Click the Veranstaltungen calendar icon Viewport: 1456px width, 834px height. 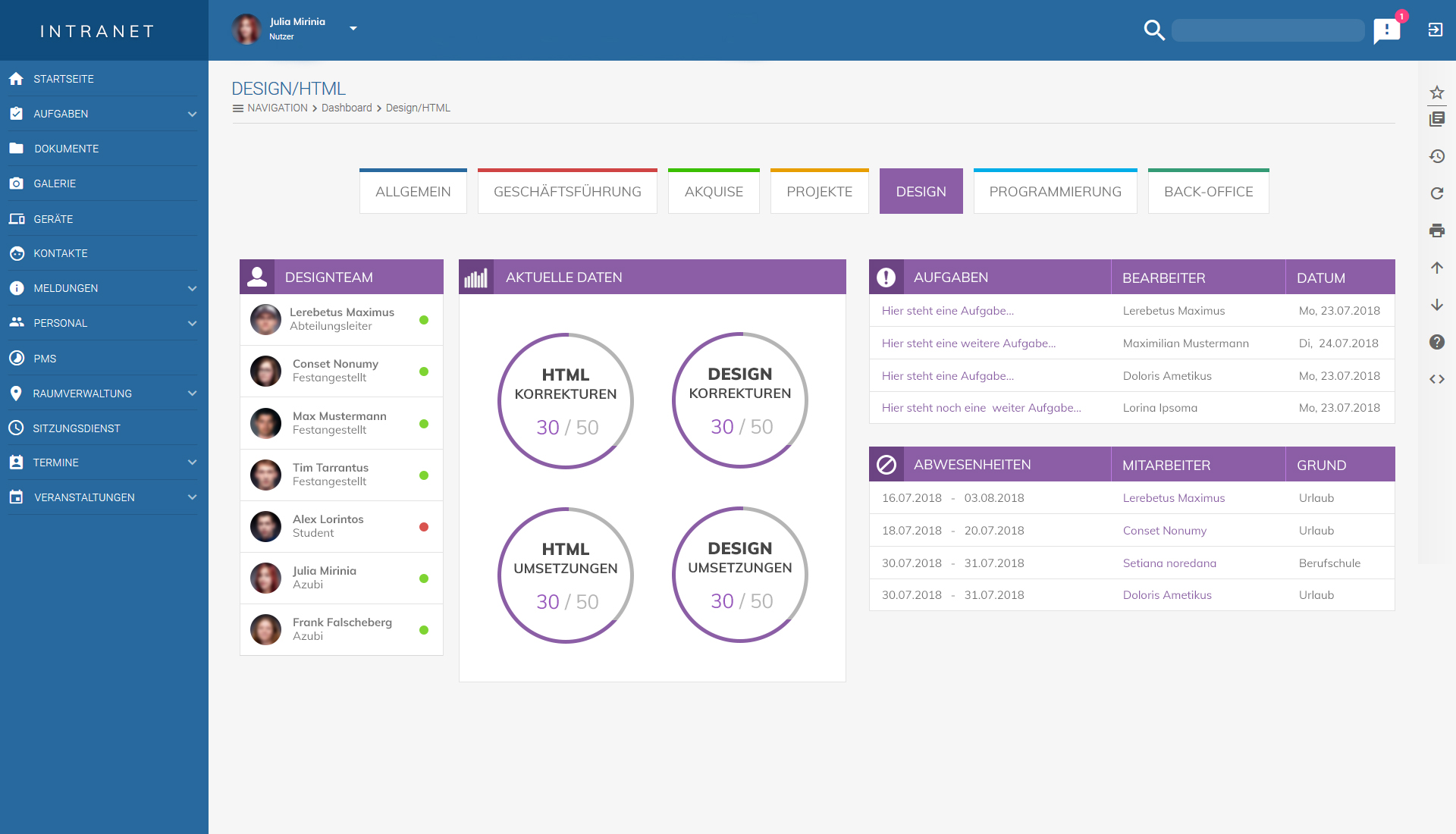pos(16,497)
